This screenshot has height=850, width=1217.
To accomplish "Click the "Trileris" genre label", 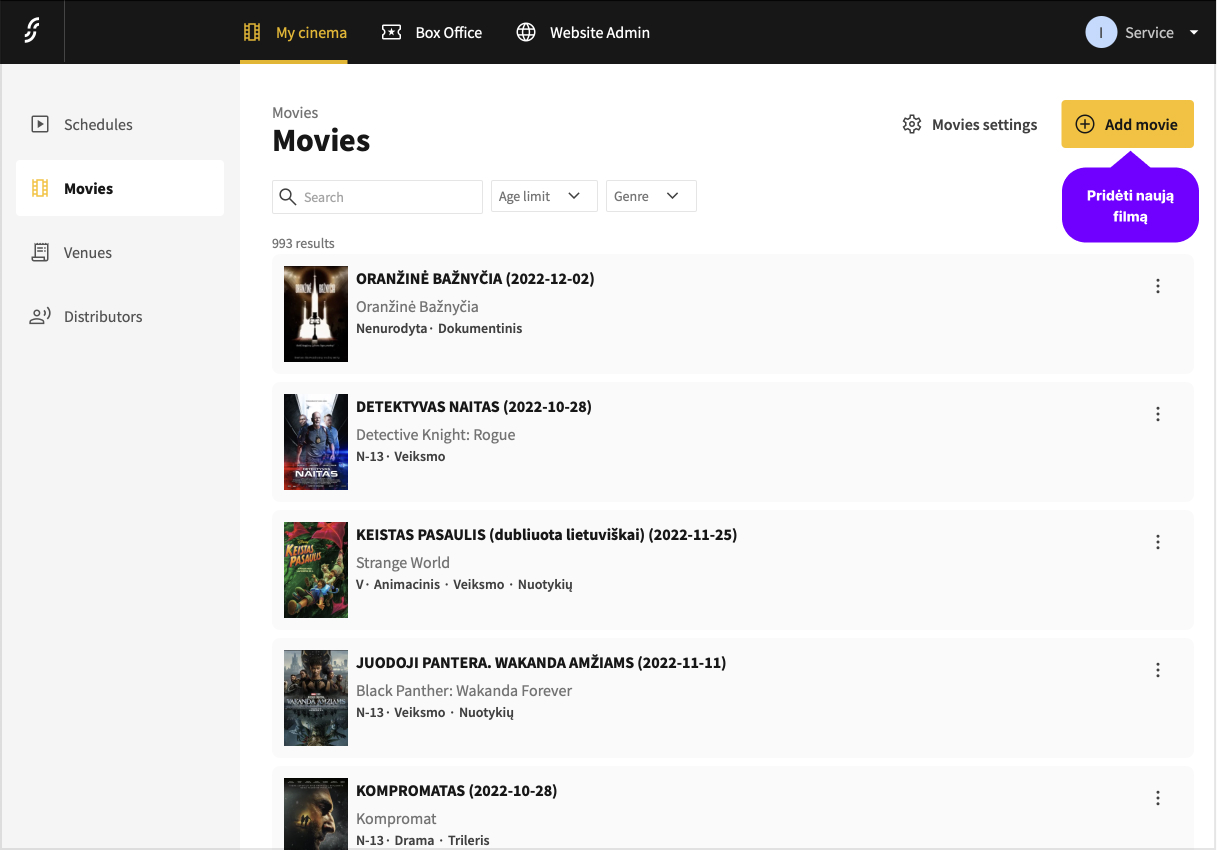I will click(x=469, y=840).
